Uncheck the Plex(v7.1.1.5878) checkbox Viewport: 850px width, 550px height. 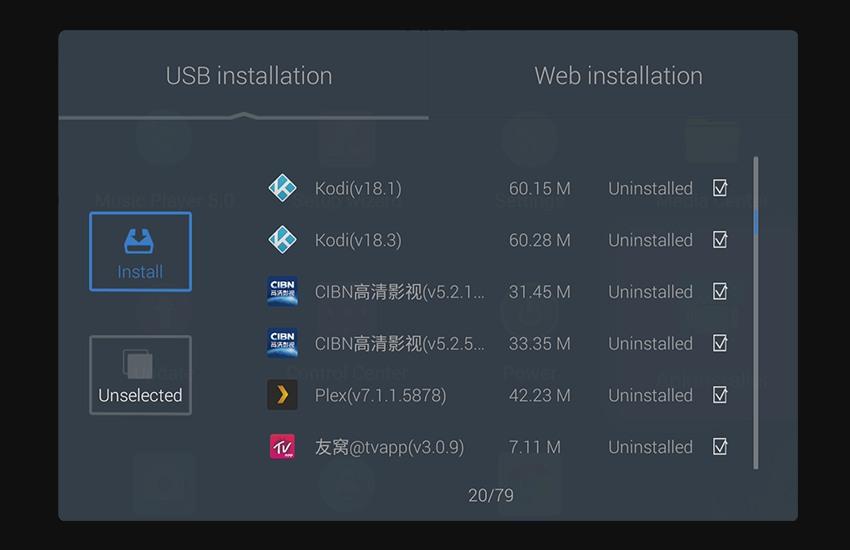pos(719,395)
